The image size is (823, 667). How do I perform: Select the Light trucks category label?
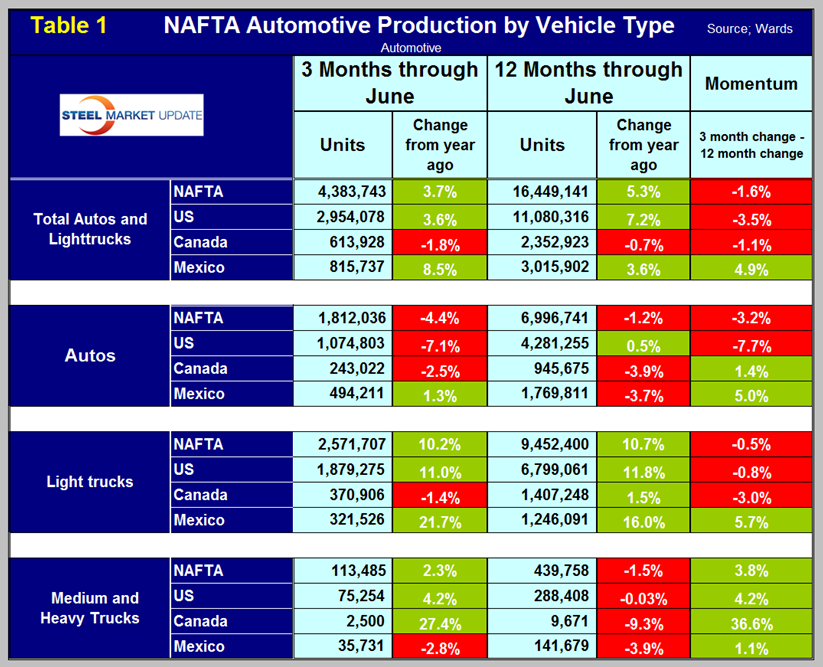point(90,481)
